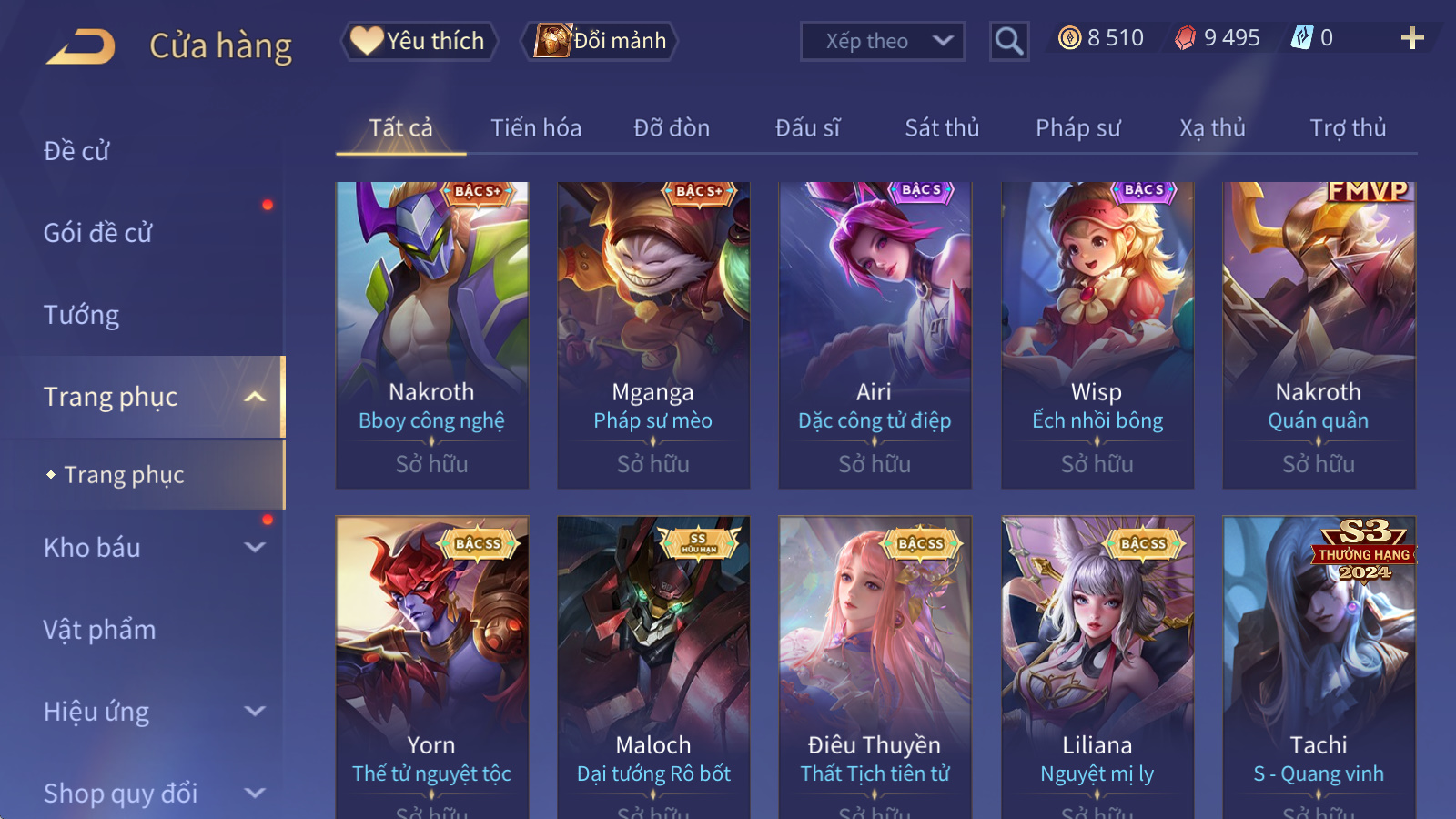Expand the Kho báu sidebar section

click(x=255, y=548)
